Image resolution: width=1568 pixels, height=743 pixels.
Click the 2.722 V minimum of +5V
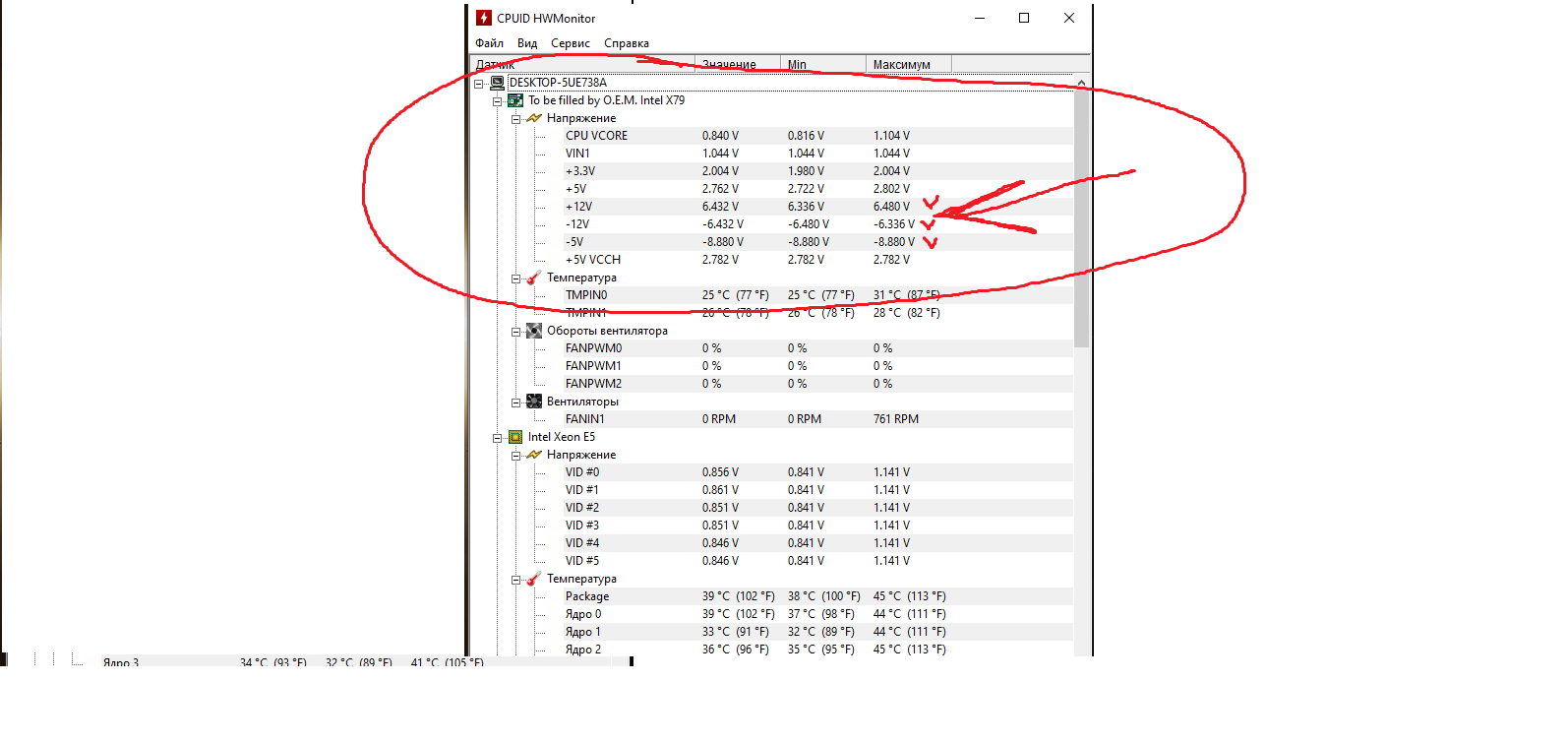806,189
